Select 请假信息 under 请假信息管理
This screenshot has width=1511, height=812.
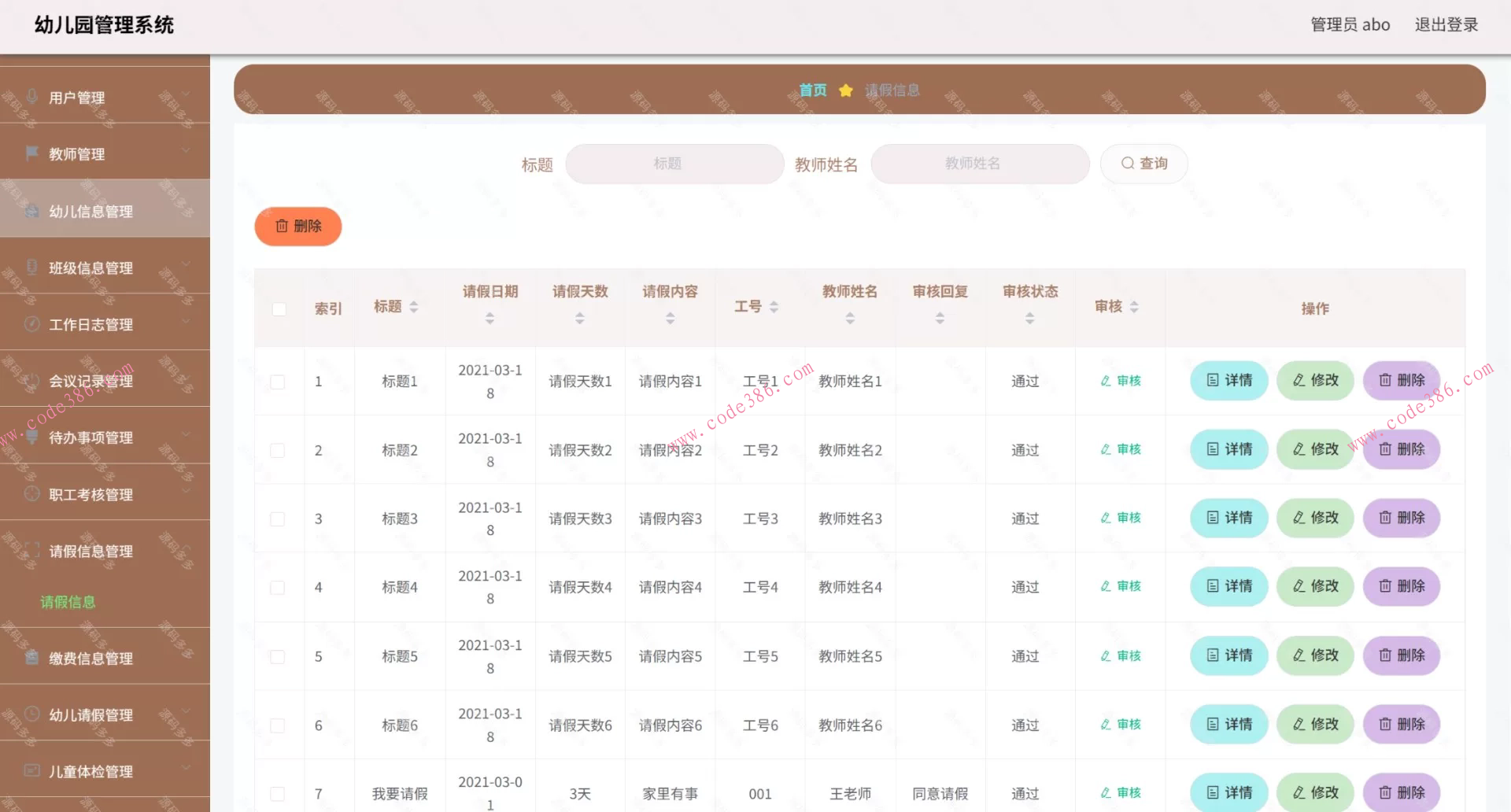(x=68, y=602)
